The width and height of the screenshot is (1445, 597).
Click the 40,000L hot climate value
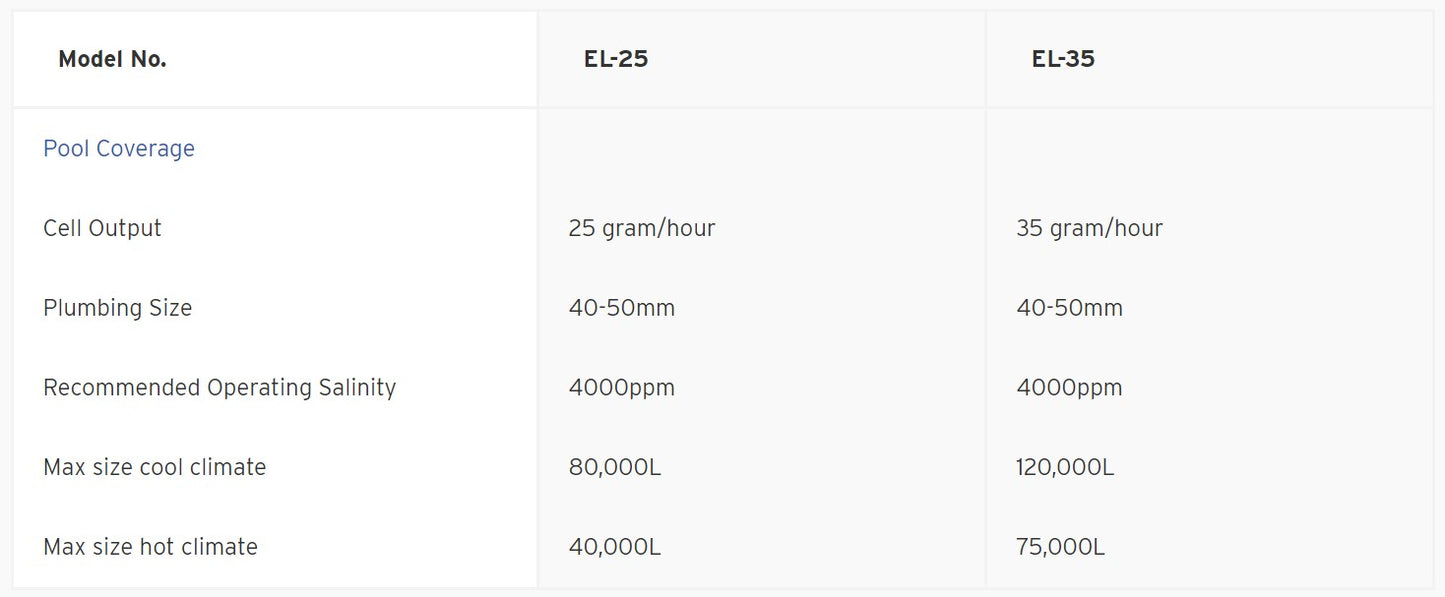point(615,547)
